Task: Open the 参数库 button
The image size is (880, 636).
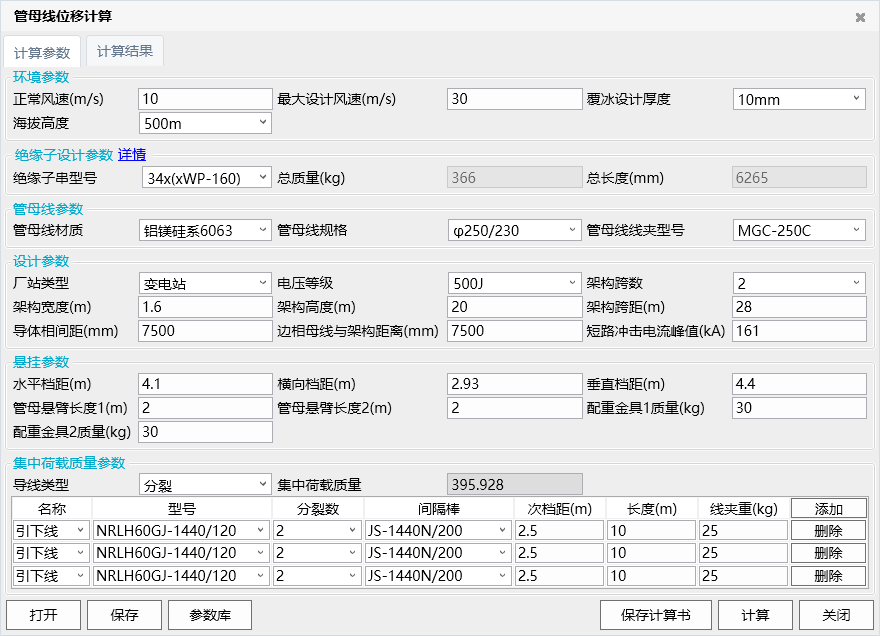Action: pyautogui.click(x=210, y=615)
